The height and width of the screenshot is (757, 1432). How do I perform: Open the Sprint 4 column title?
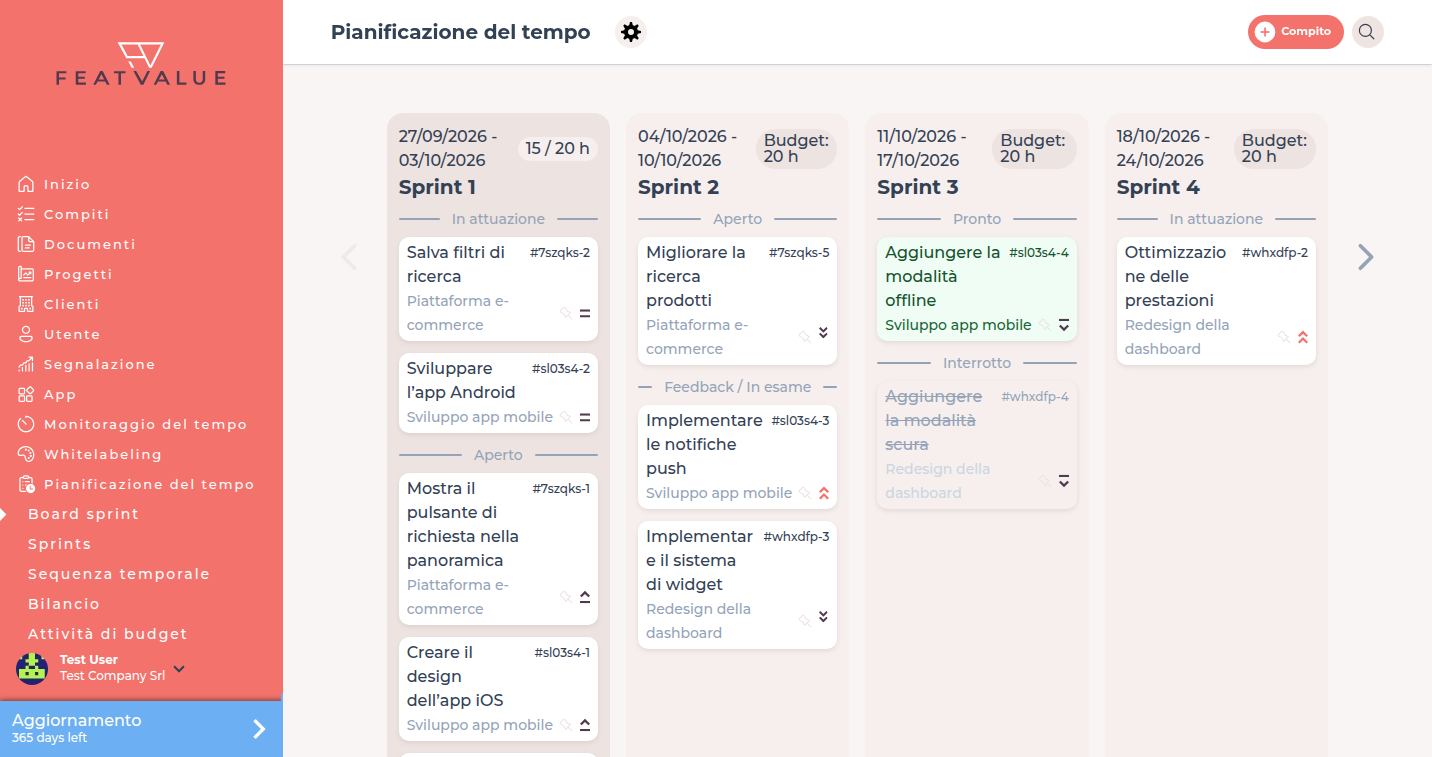click(x=1158, y=187)
